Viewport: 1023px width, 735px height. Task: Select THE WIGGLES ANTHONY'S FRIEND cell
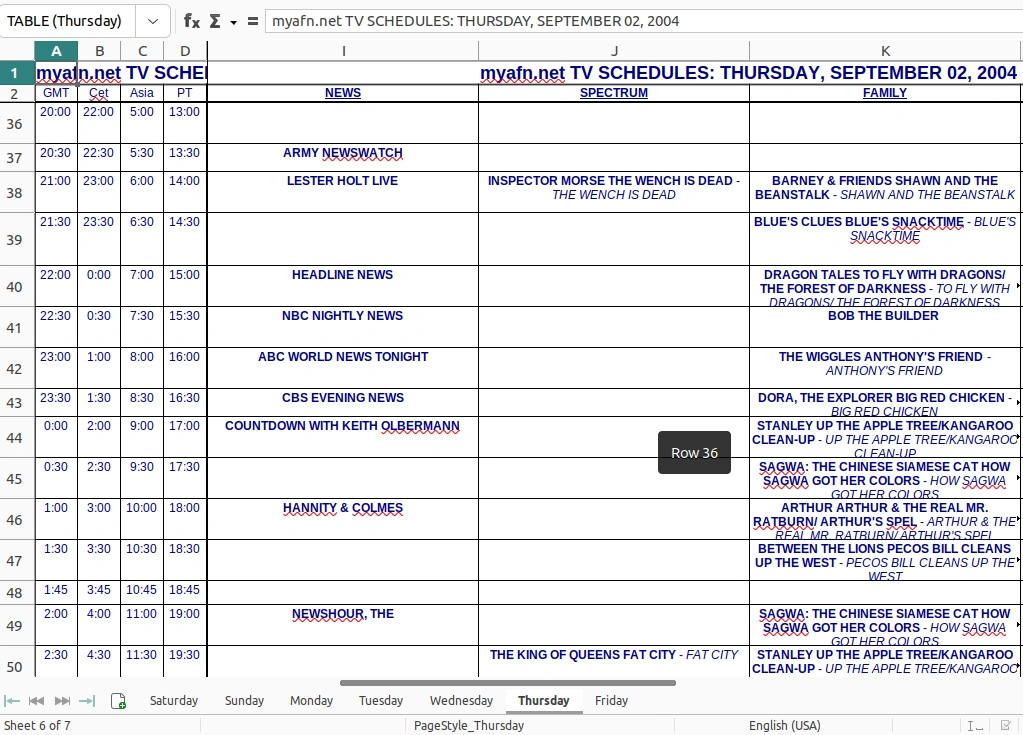(x=885, y=368)
